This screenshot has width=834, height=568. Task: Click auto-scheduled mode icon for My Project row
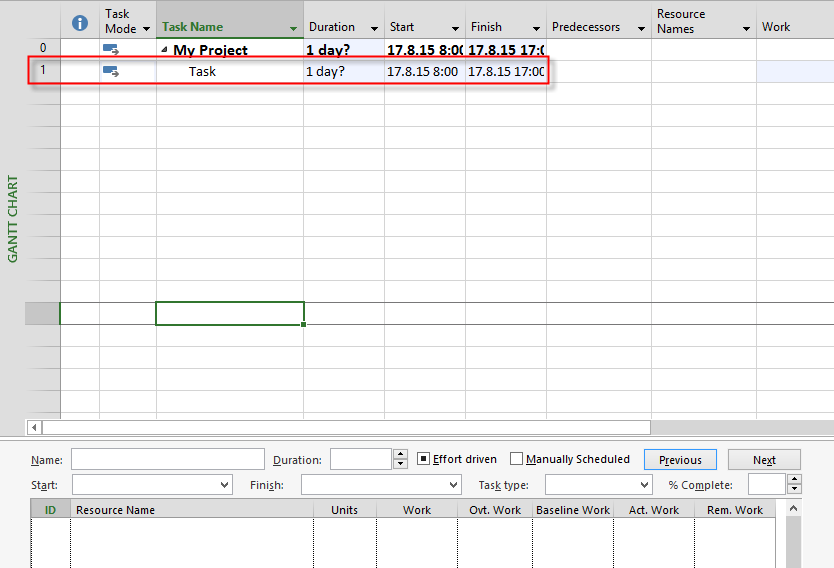pos(111,50)
